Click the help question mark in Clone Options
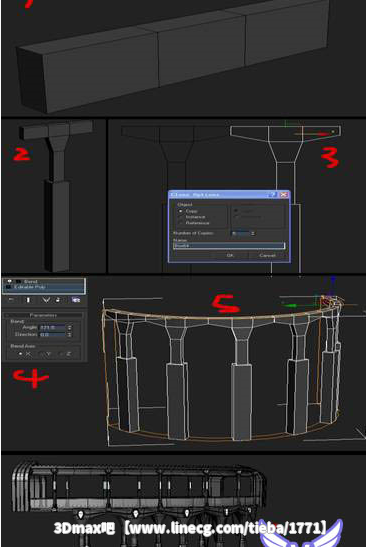 (274, 194)
